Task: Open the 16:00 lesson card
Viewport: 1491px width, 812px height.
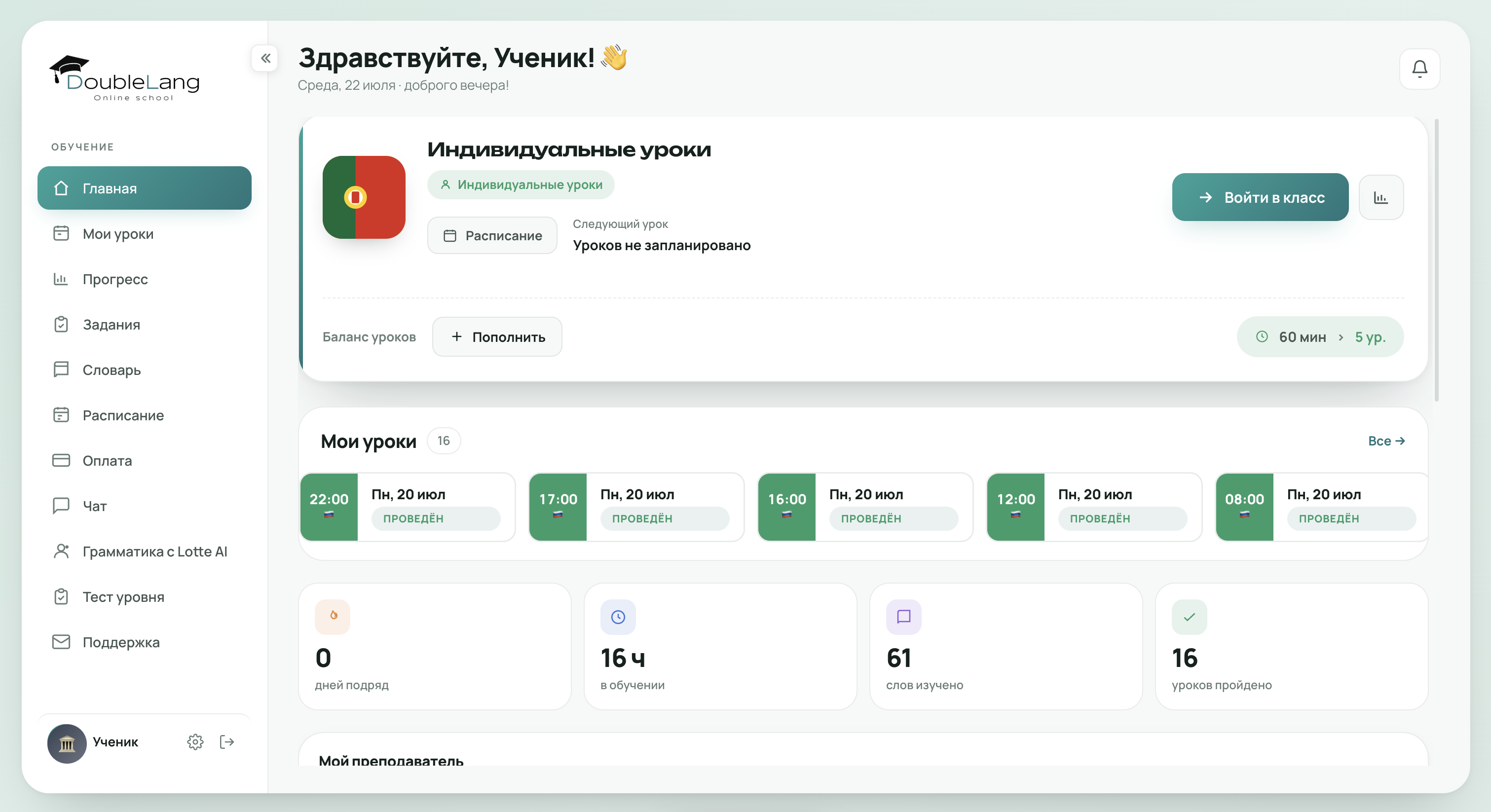Action: [865, 507]
